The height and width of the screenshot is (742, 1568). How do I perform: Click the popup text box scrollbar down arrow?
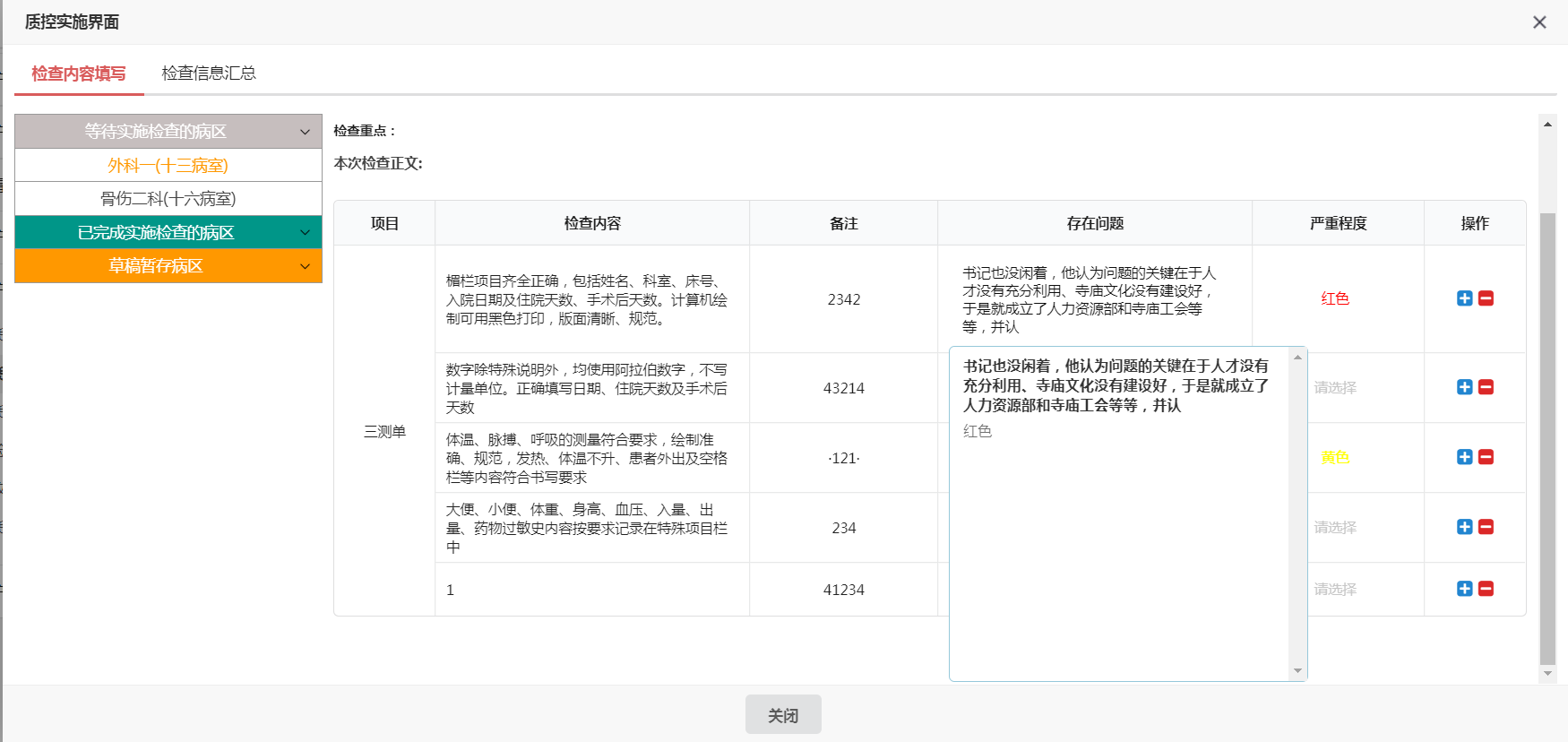click(x=1297, y=671)
